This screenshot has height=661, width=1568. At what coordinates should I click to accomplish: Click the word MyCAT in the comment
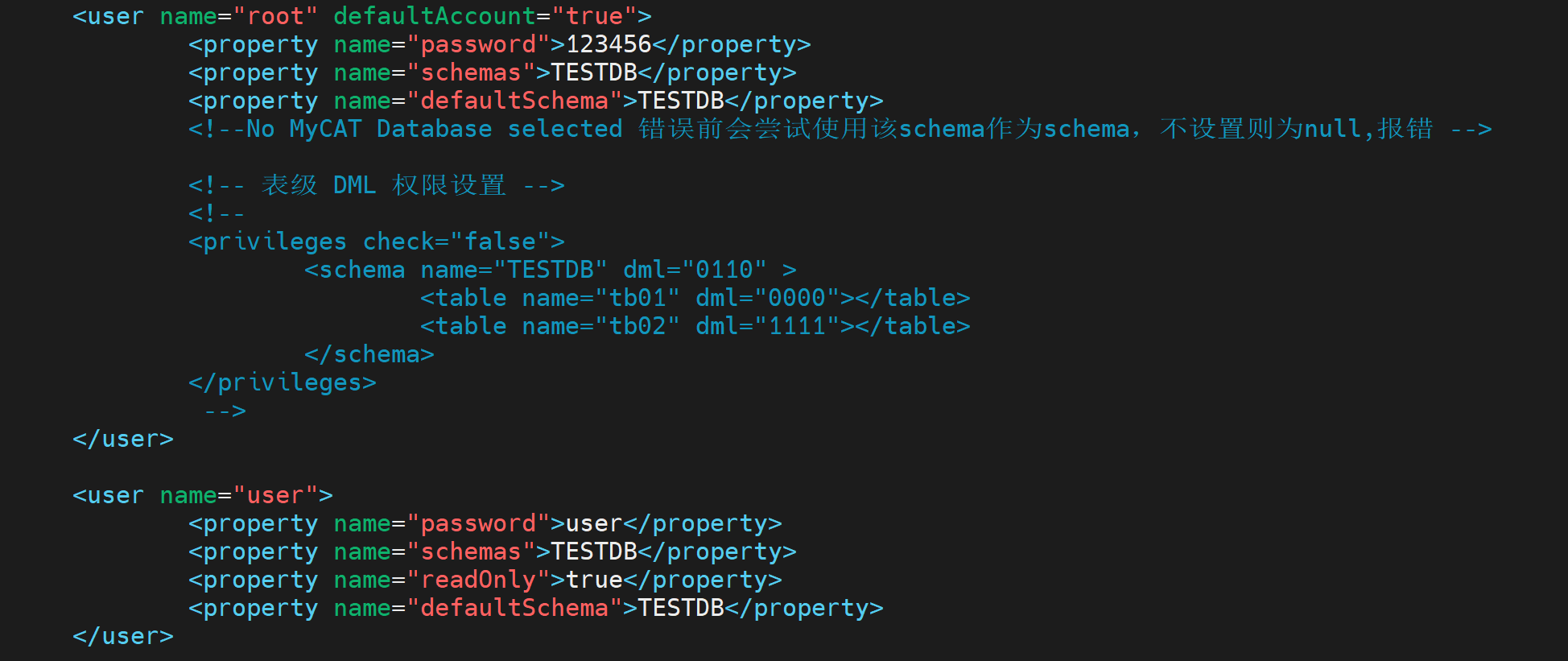point(325,129)
